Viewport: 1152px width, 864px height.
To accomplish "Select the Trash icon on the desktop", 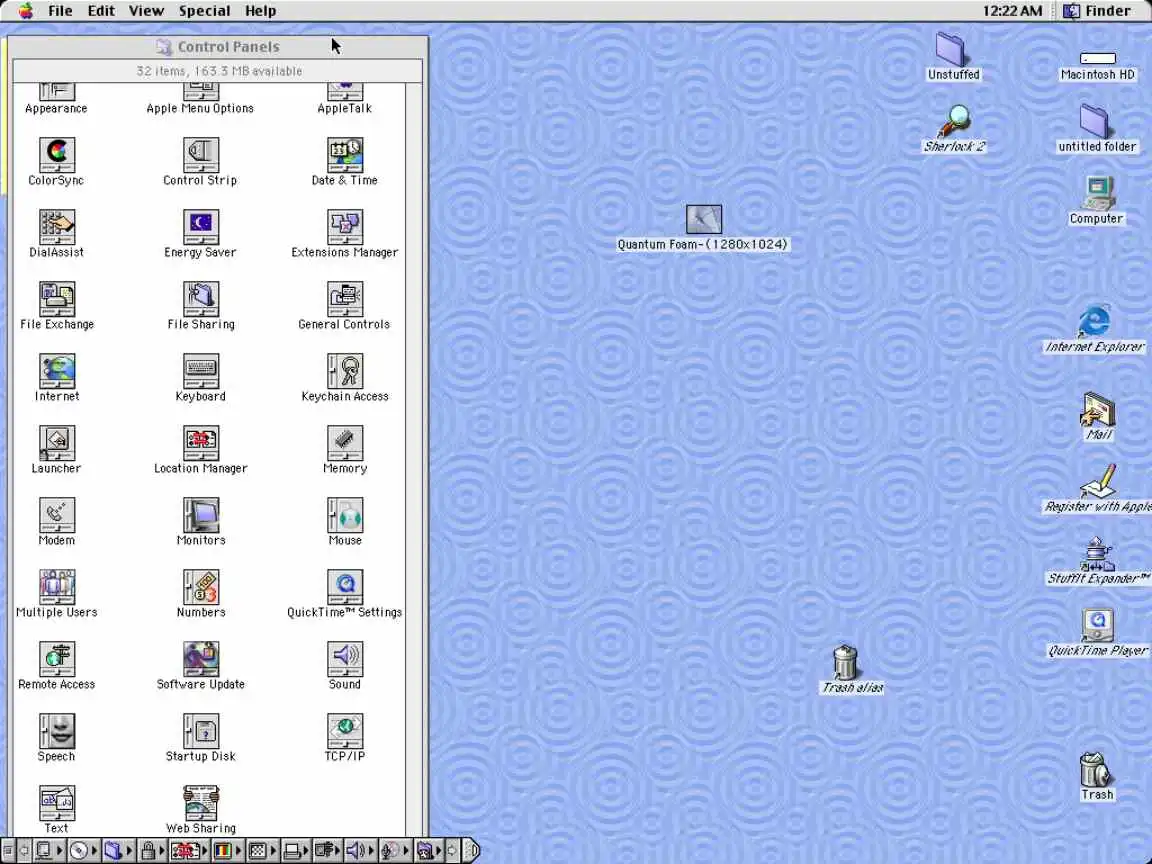I will (x=1096, y=770).
